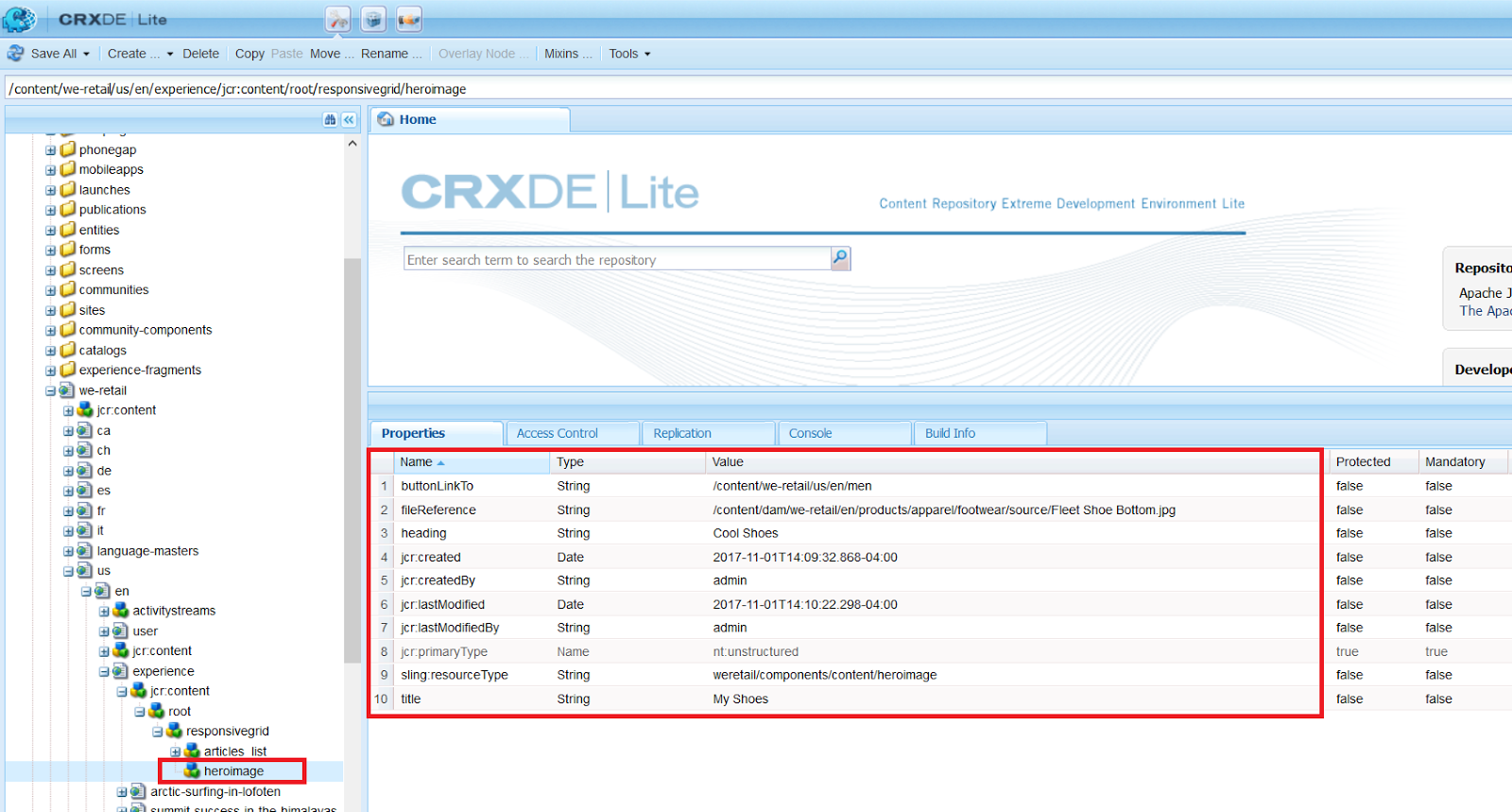Switch to the Properties tab
Viewport: 1512px width, 812px height.
tap(437, 433)
